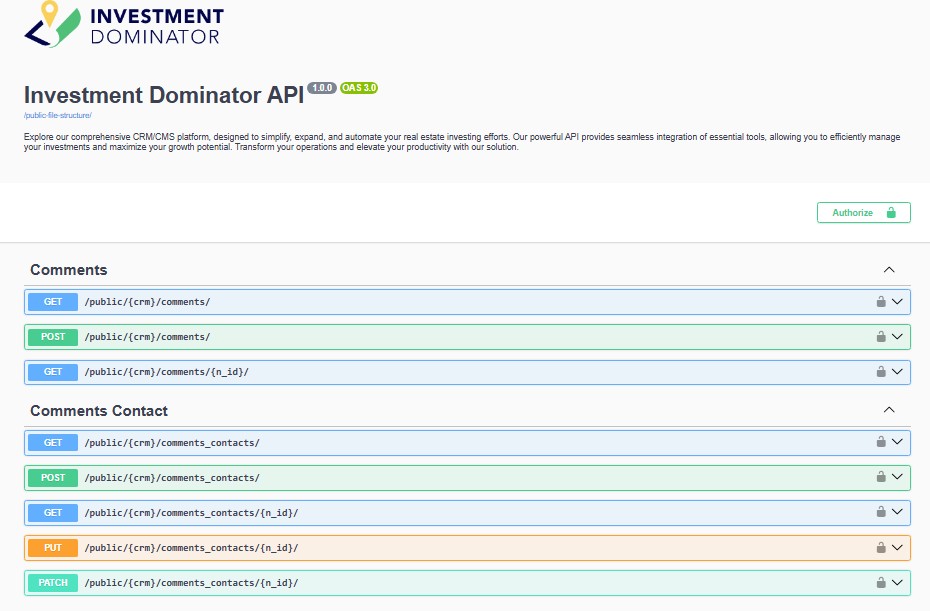Expand PATCH comments_contacts chevron arrow
The image size is (930, 611).
[897, 583]
